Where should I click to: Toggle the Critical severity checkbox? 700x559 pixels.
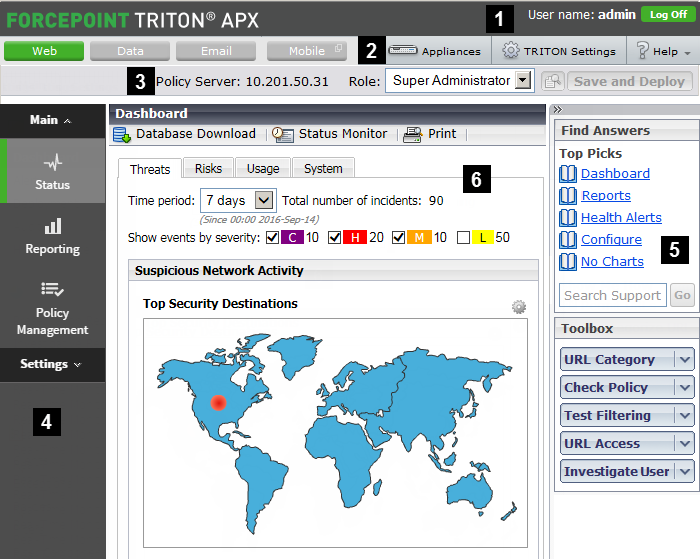272,238
